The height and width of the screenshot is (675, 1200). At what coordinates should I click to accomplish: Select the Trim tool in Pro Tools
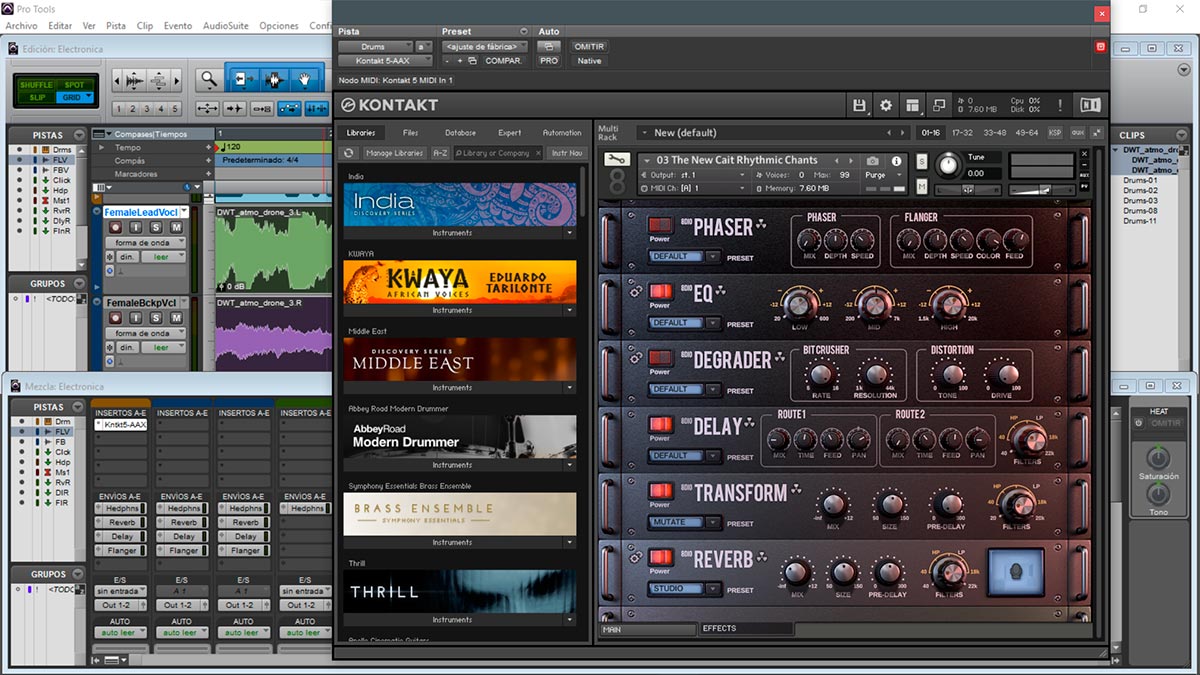tap(243, 79)
